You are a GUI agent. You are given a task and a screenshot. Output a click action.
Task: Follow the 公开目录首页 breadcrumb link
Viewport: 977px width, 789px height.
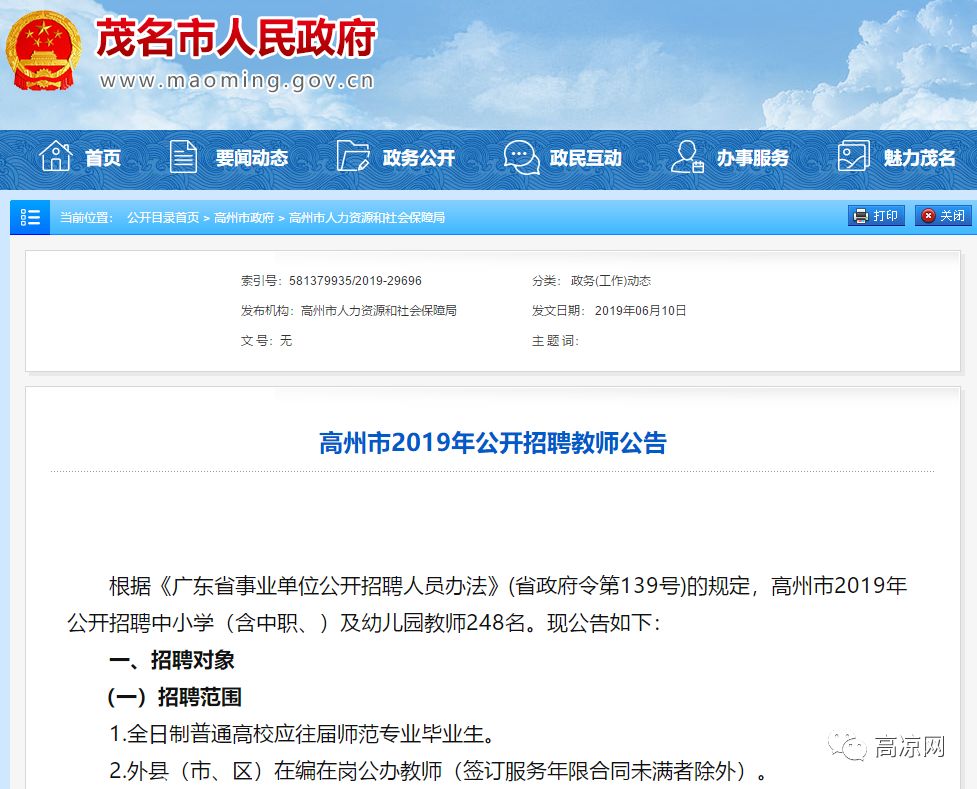coord(163,218)
